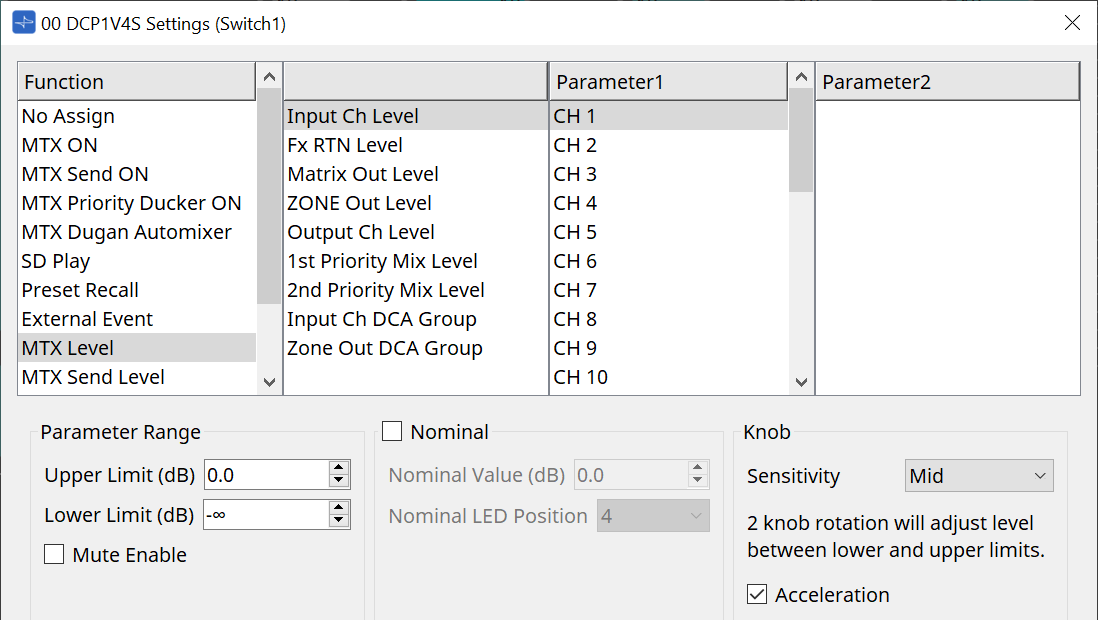1098x620 pixels.
Task: Enable the Mute Enable checkbox
Action: [x=54, y=555]
